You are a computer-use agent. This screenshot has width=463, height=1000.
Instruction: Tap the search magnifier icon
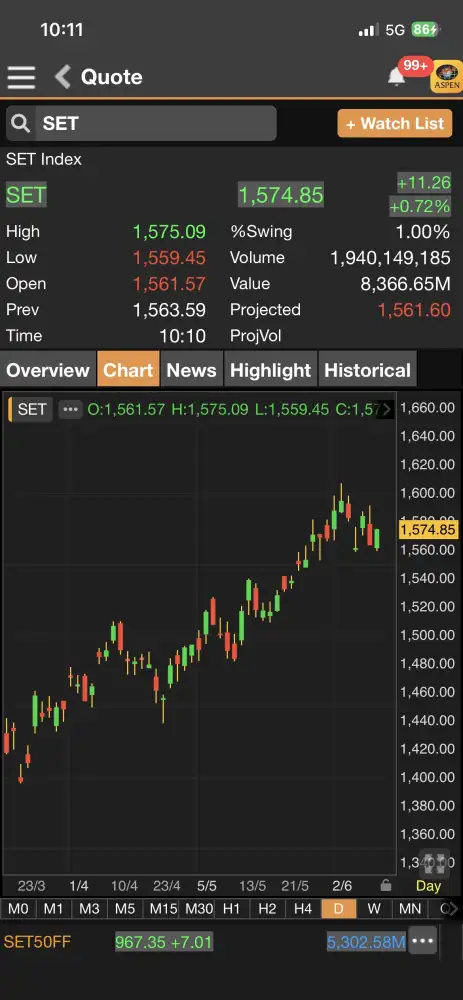coord(20,123)
